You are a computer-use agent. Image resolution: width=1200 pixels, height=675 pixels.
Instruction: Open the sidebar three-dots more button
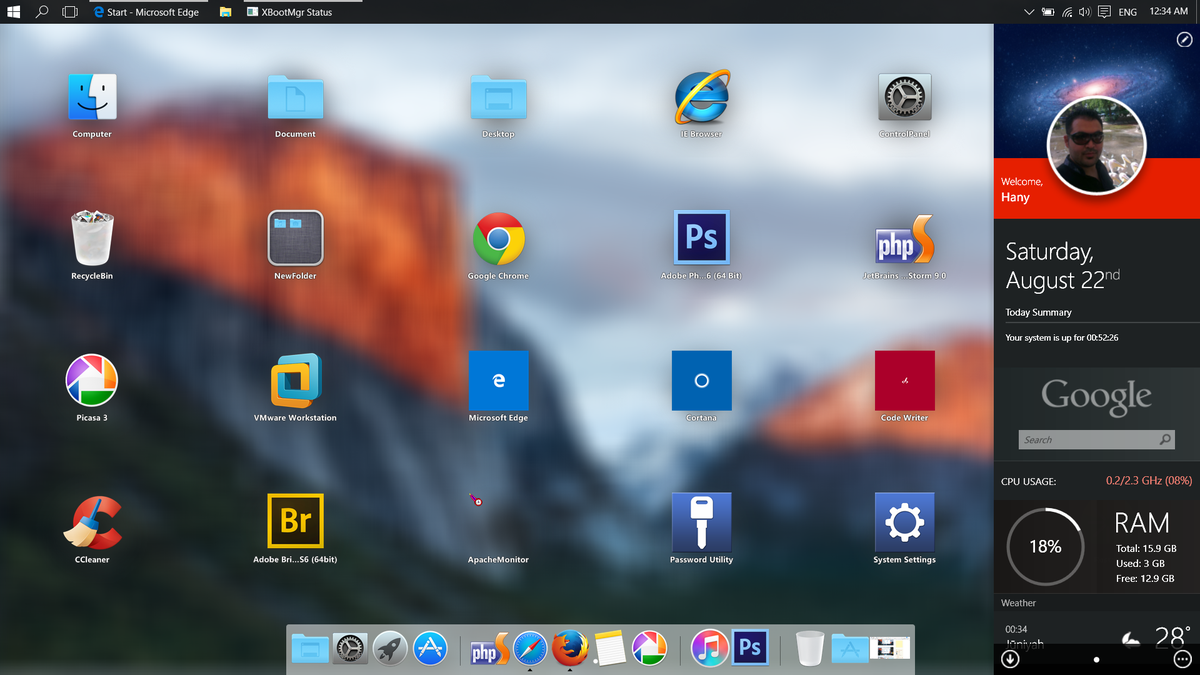[x=1182, y=659]
